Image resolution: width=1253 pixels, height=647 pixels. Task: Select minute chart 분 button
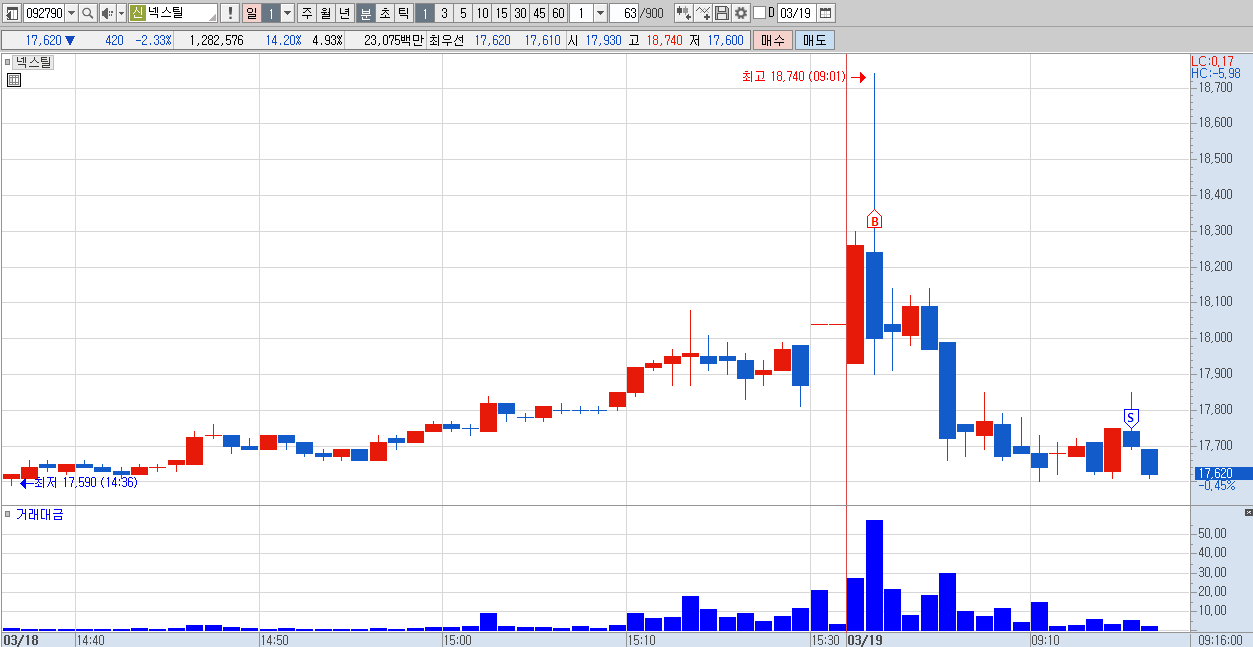365,13
